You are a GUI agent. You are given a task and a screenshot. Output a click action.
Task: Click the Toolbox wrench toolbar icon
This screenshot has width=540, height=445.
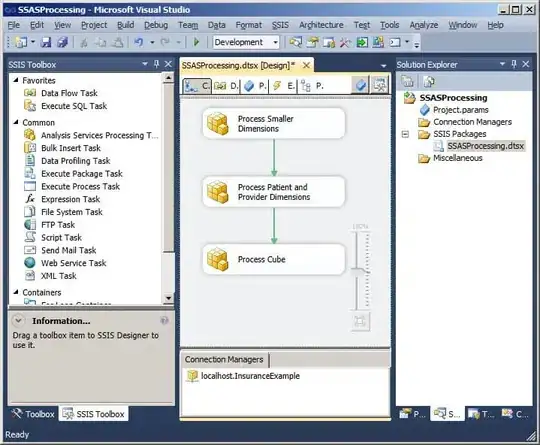[345, 42]
